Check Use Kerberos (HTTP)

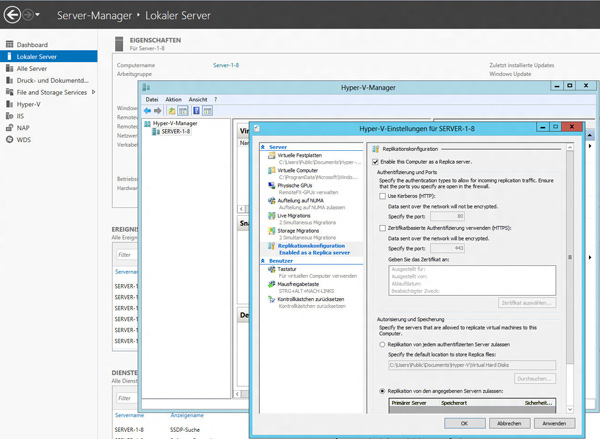pyautogui.click(x=382, y=196)
